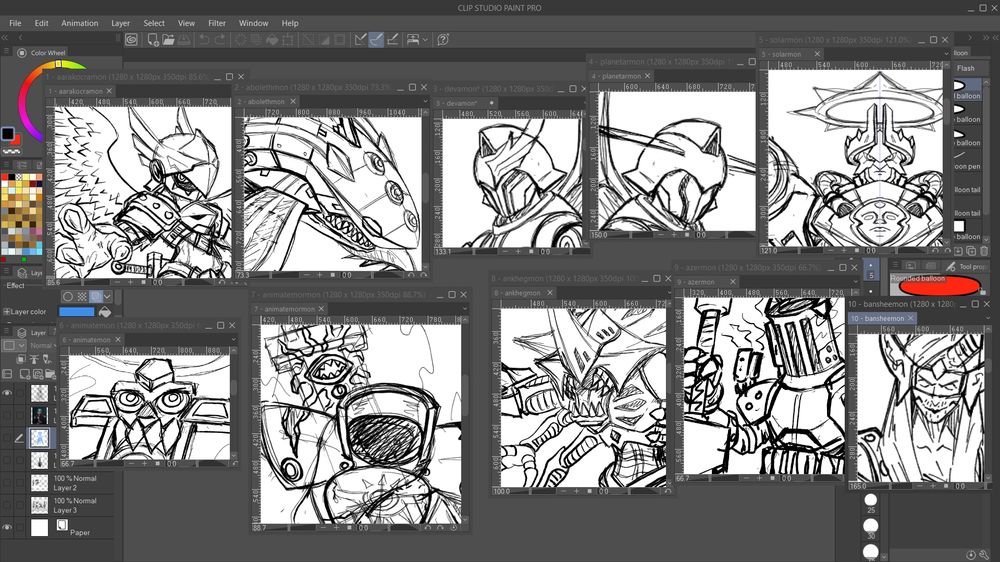Select the border effect circle icon
The image size is (1000, 562).
tap(68, 296)
